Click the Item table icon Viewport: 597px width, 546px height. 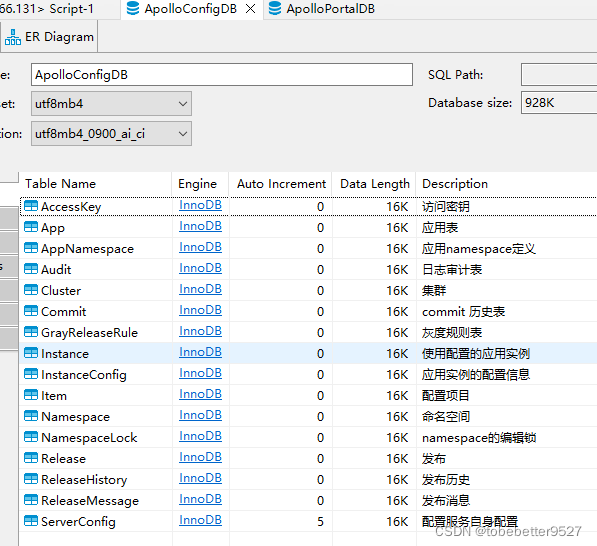click(31, 395)
